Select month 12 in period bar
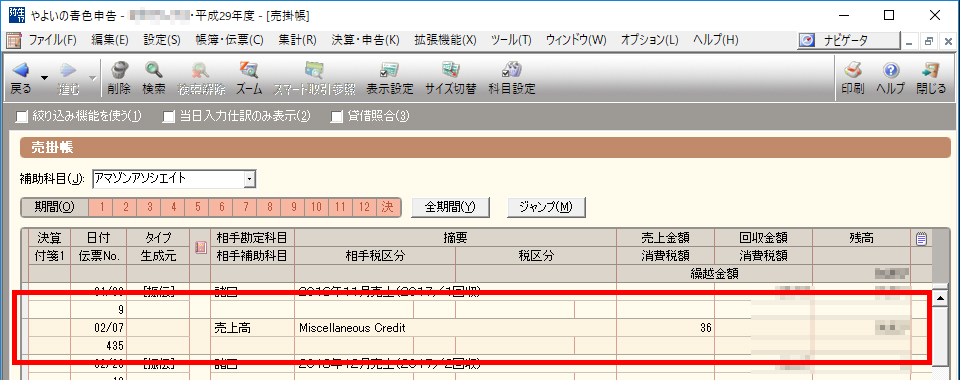 (364, 207)
